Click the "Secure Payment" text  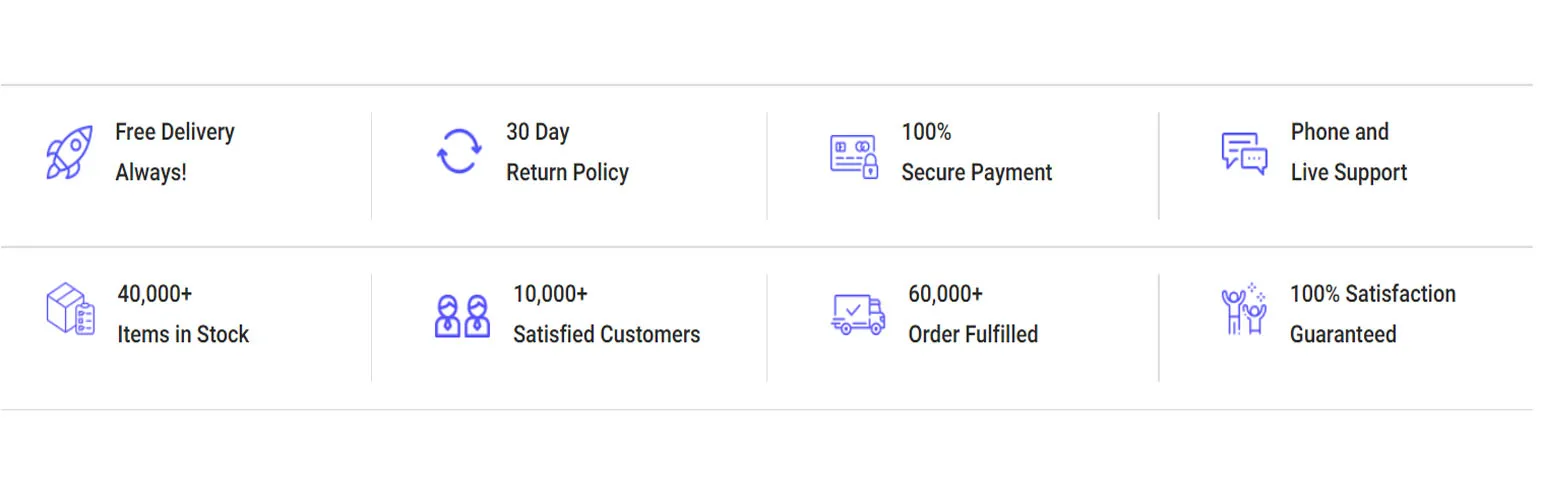[x=976, y=172]
